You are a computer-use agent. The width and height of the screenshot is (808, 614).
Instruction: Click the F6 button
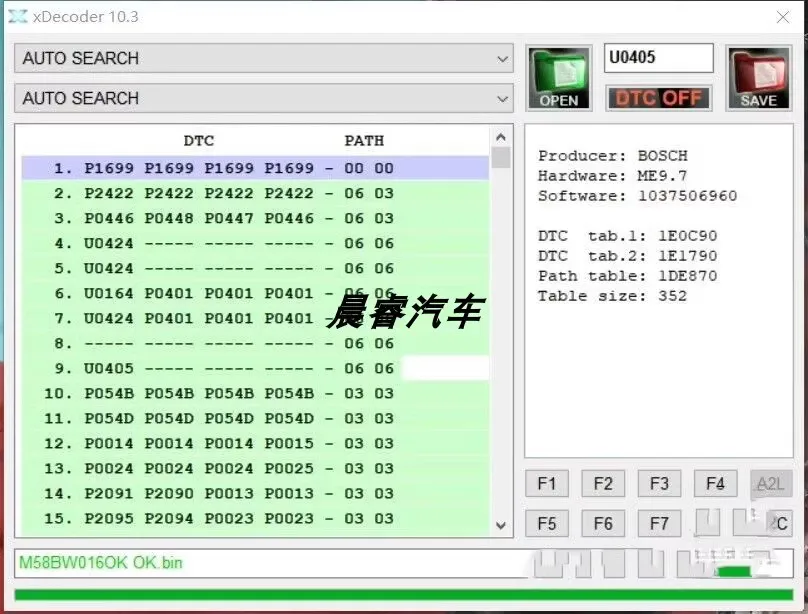pyautogui.click(x=603, y=523)
